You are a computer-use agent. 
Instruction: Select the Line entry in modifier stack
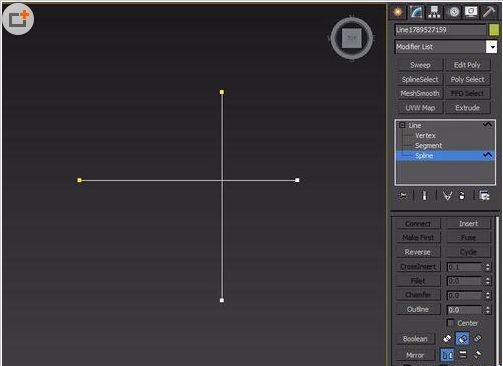point(415,126)
